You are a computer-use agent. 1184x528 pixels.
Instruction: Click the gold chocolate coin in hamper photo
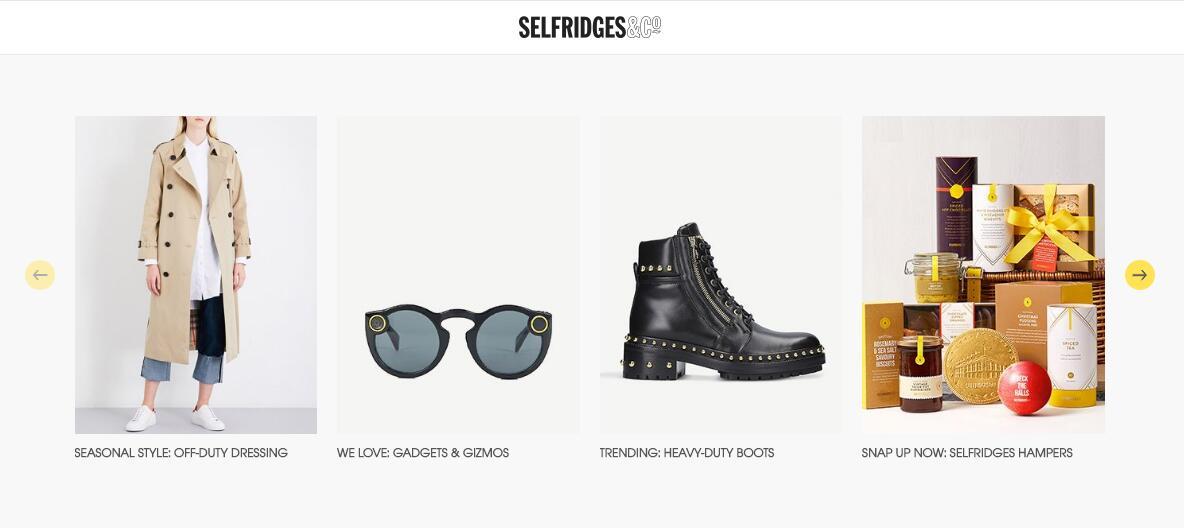980,366
